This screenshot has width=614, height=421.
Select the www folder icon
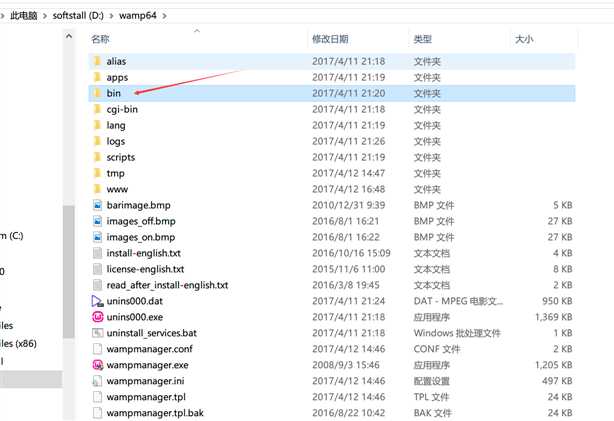98,189
